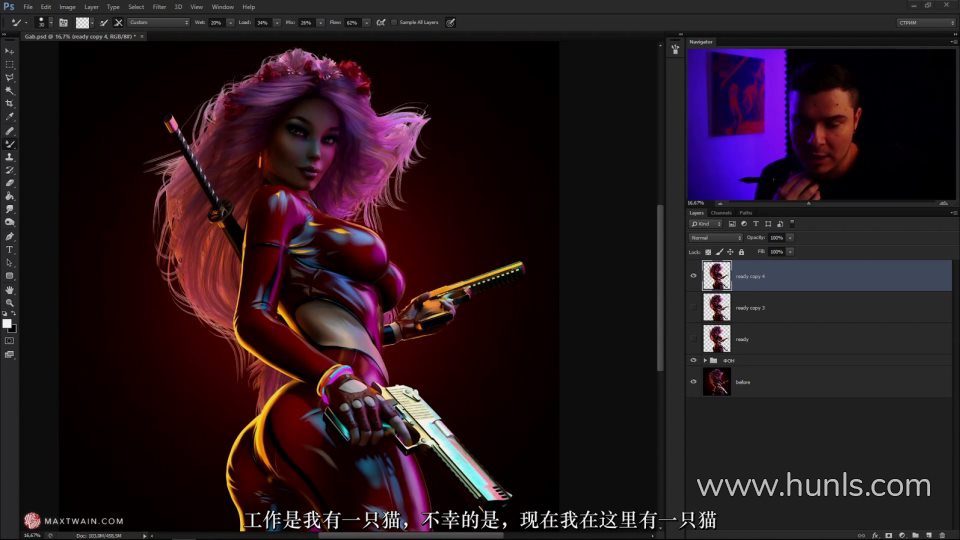
Task: Select the Healing Brush tool
Action: (x=9, y=131)
